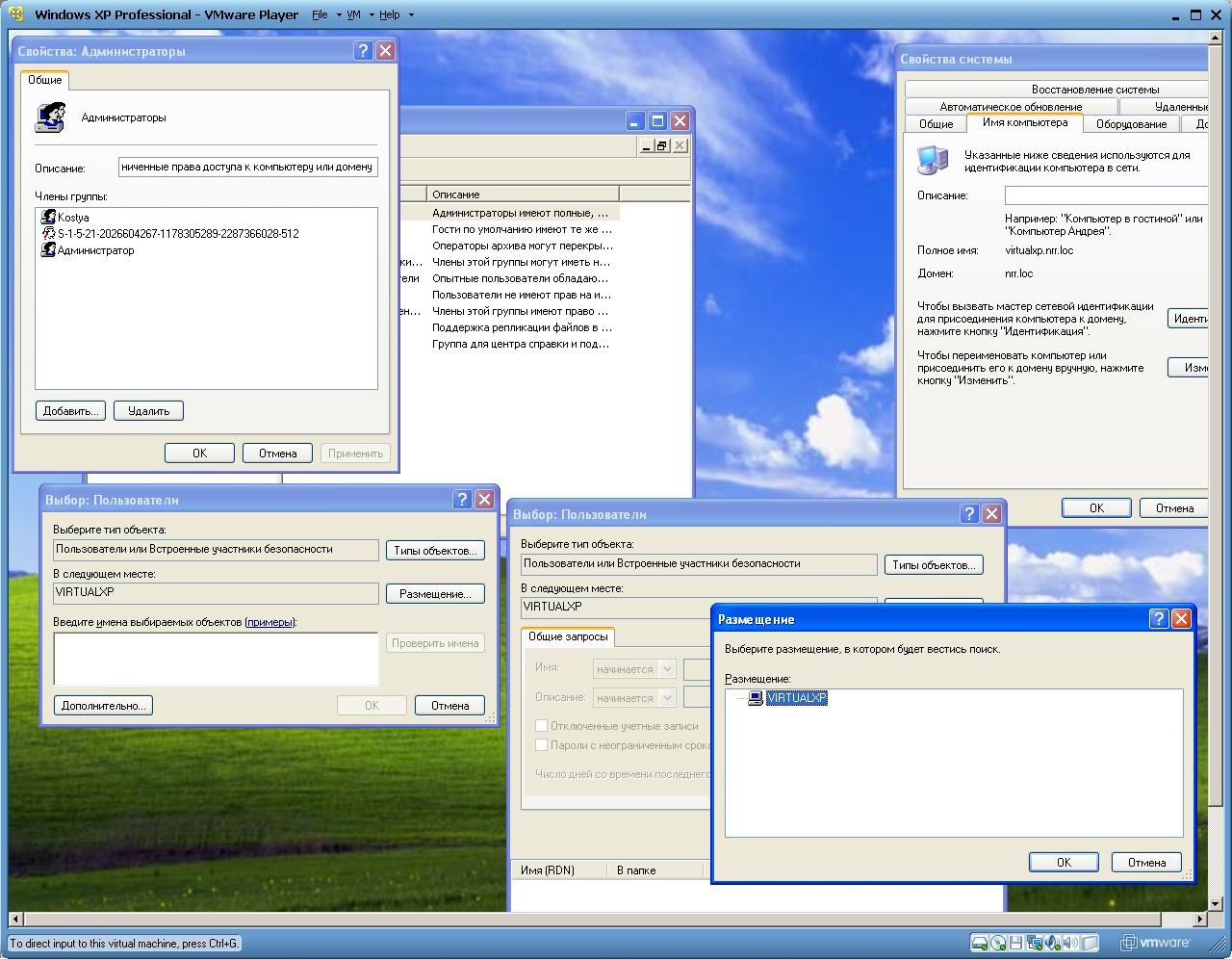Click the Размещение... button
Viewport: 1232px width, 960px height.
pos(435,593)
